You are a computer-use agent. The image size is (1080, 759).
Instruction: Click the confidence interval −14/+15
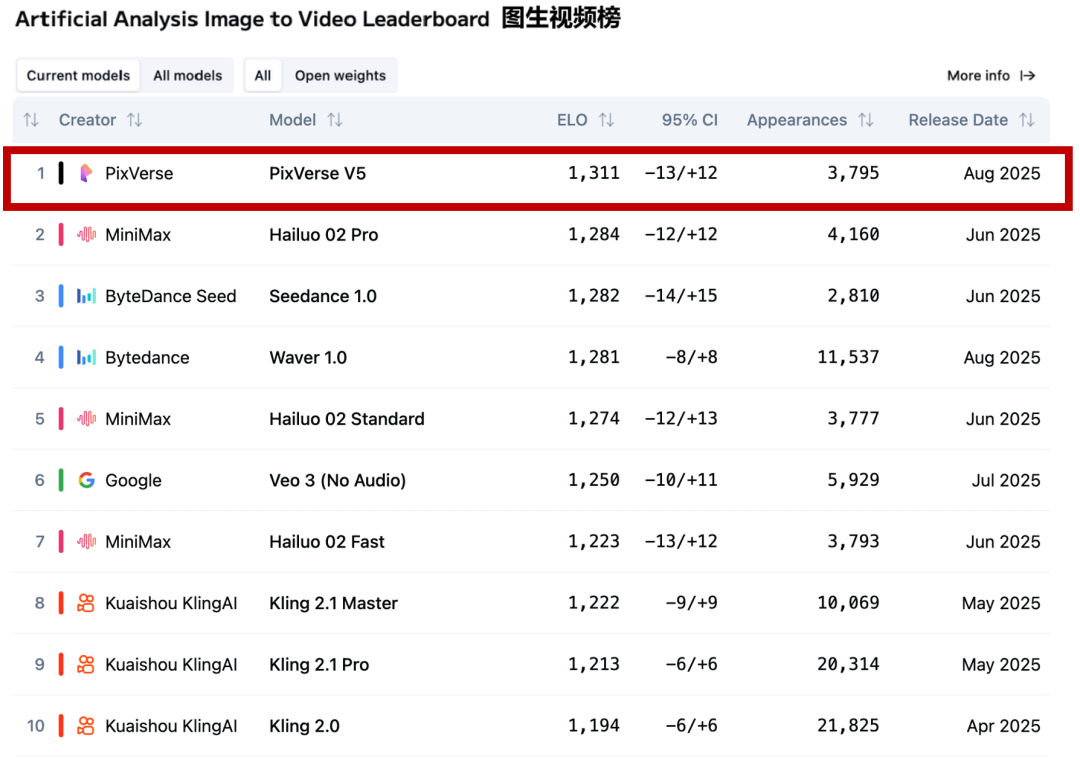(681, 296)
